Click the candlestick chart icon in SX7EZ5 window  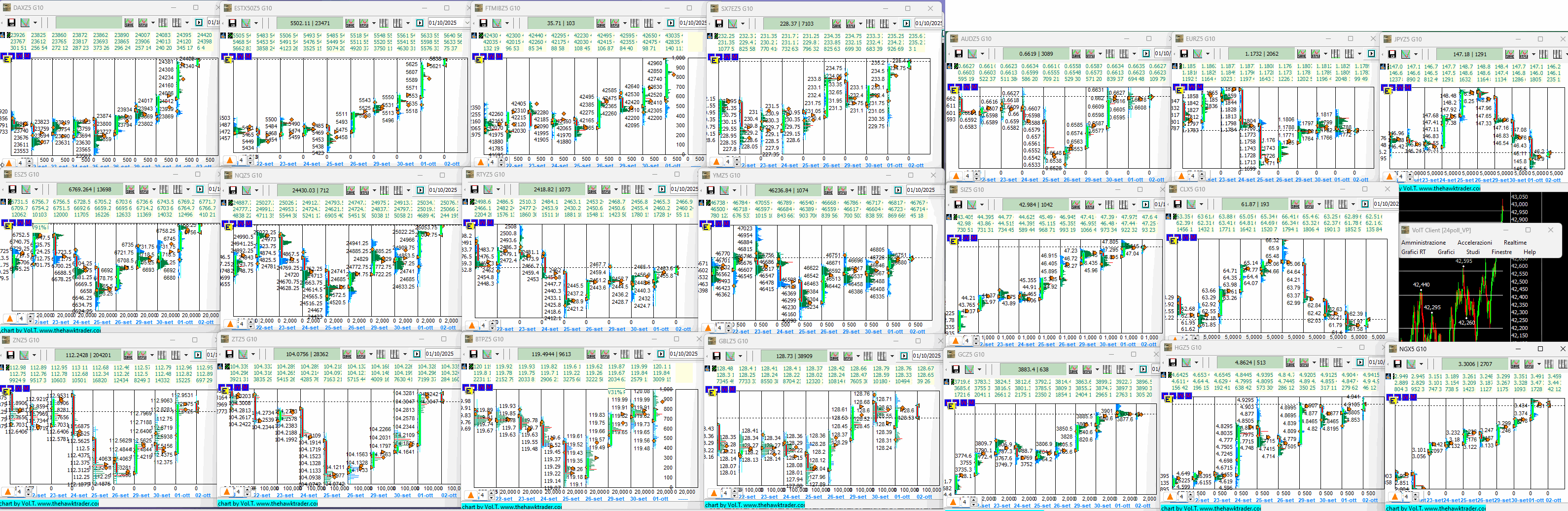(x=733, y=24)
